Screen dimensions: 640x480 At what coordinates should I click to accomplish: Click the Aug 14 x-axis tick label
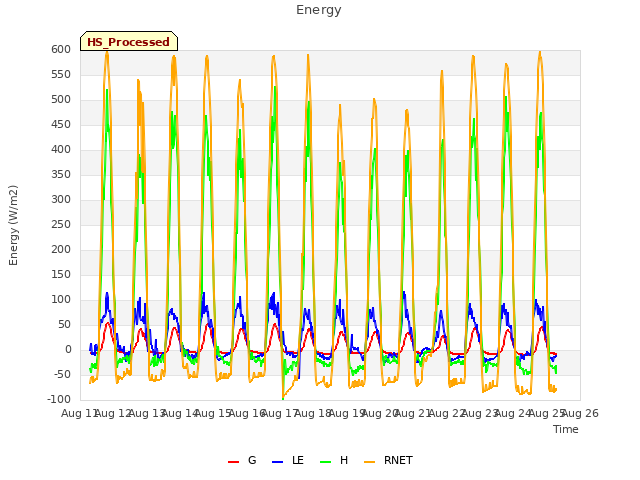pos(180,413)
